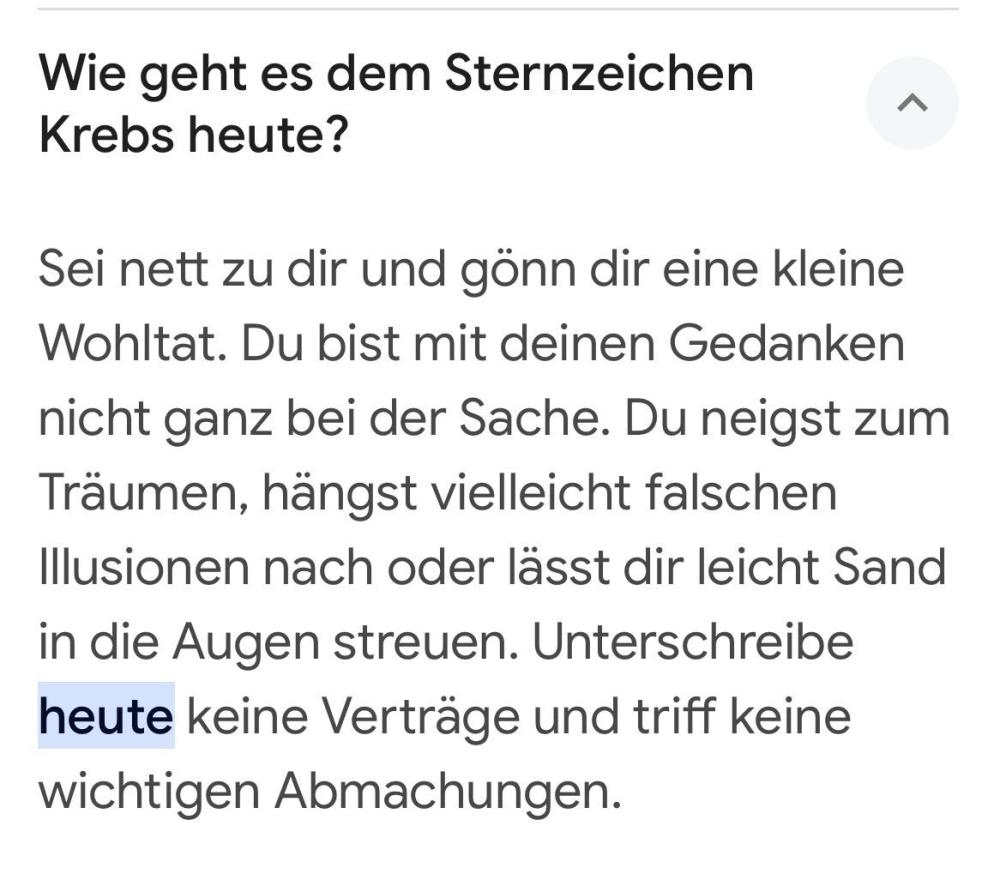Collapse the answer with the chevron-up icon
The image size is (1000, 880).
click(911, 103)
